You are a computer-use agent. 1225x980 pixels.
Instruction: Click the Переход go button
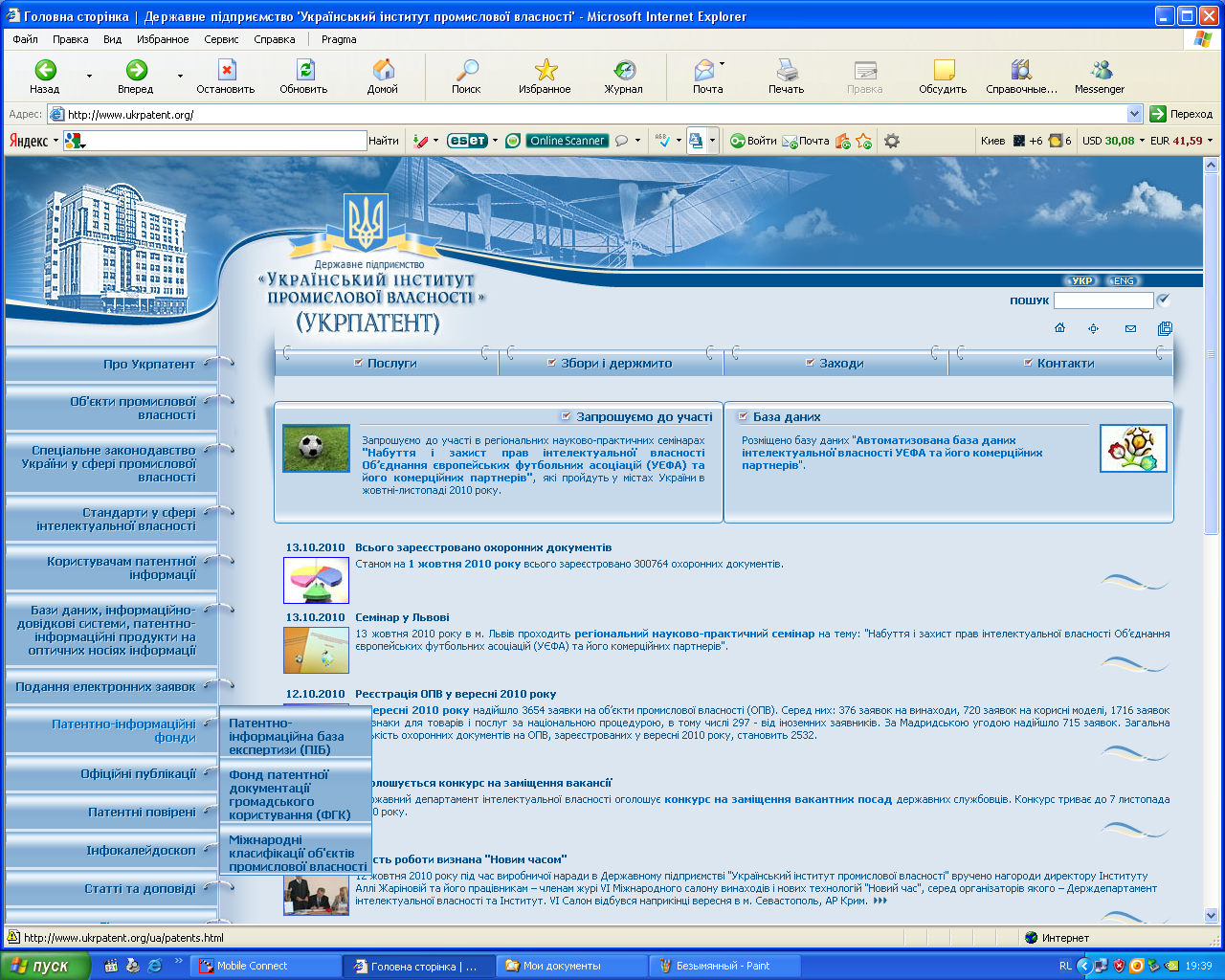pyautogui.click(x=1181, y=114)
